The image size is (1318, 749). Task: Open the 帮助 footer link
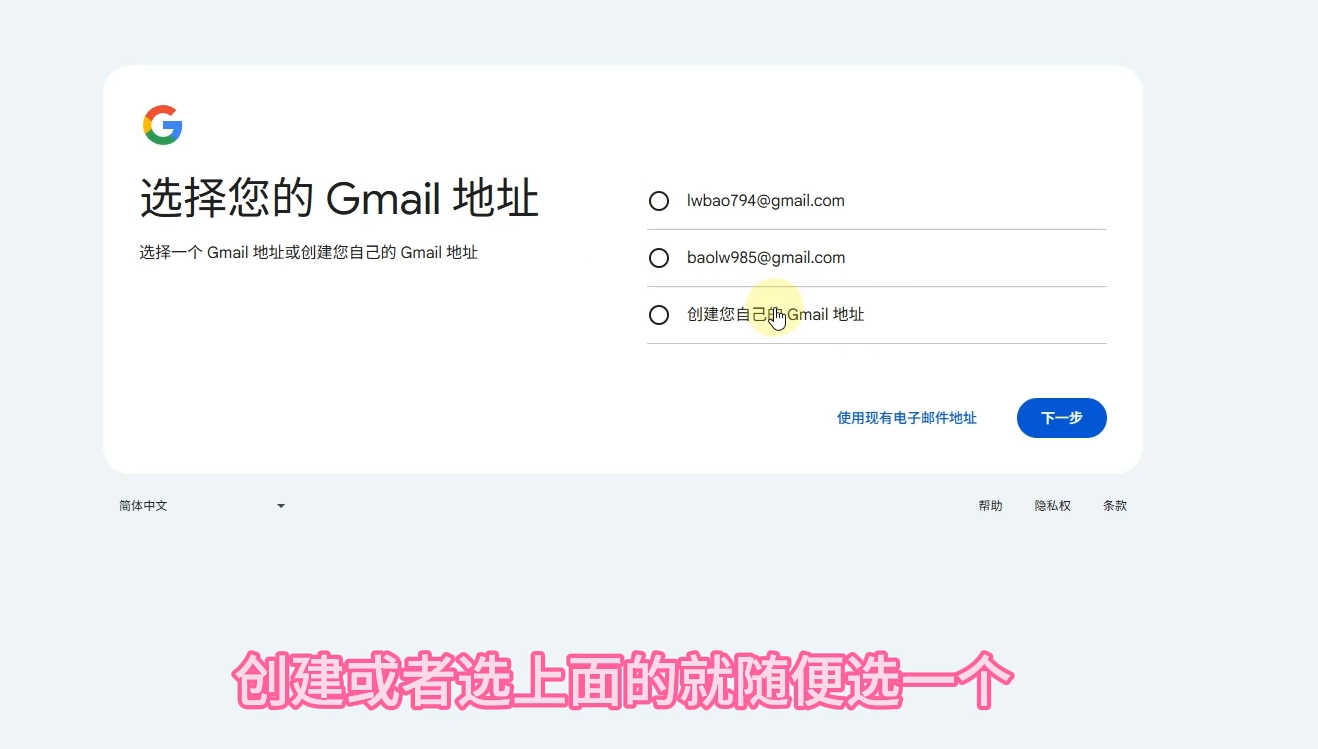(990, 506)
